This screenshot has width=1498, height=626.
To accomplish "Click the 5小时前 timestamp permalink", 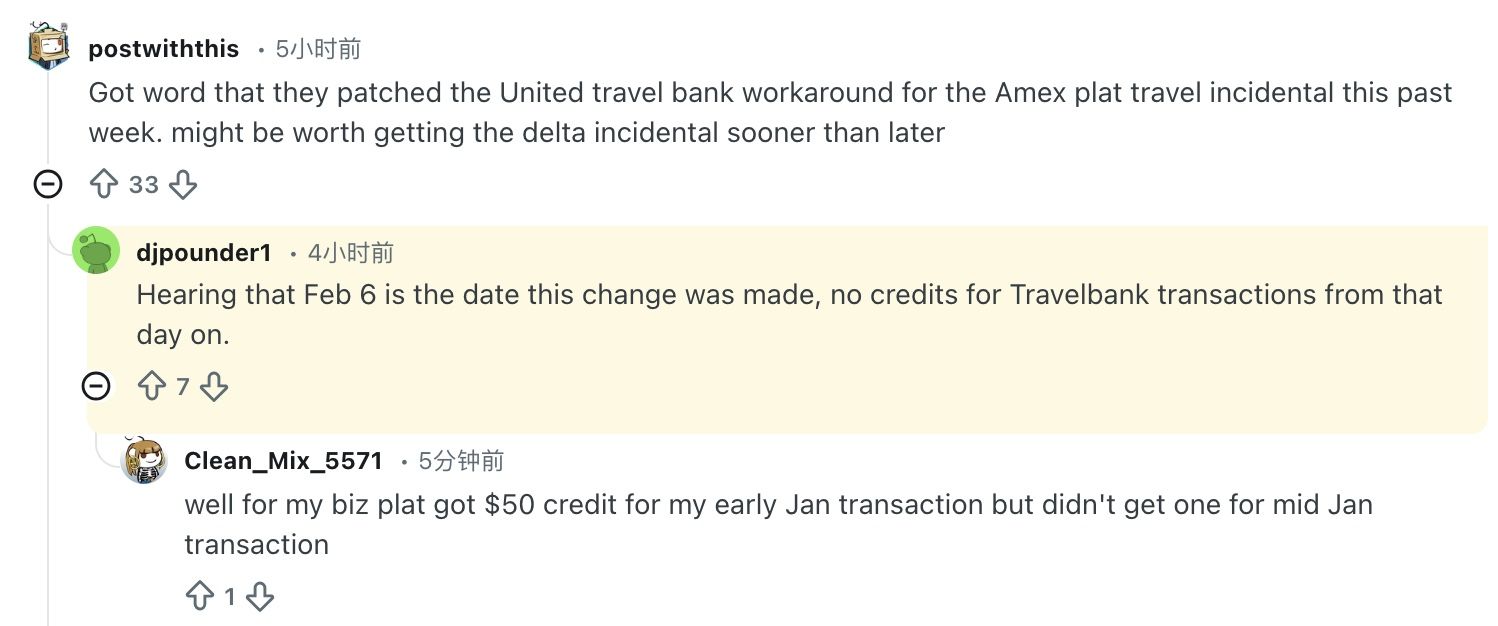I will [x=318, y=48].
